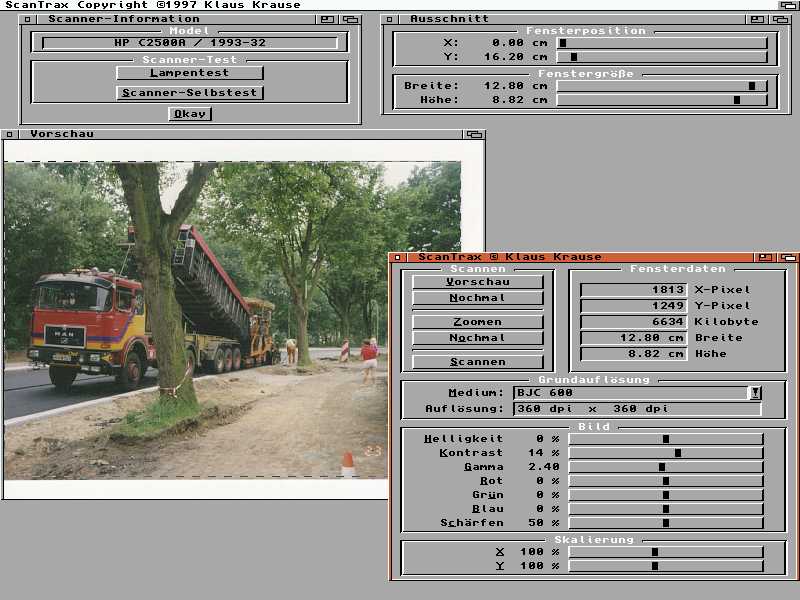Click the Rot slider
This screenshot has width=800, height=600.
[x=666, y=481]
